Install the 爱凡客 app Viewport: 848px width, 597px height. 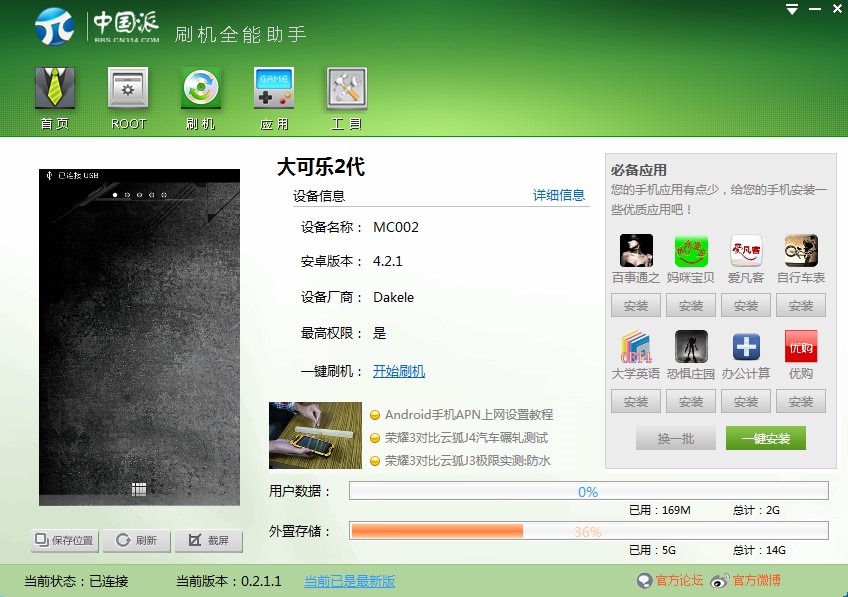tap(746, 306)
